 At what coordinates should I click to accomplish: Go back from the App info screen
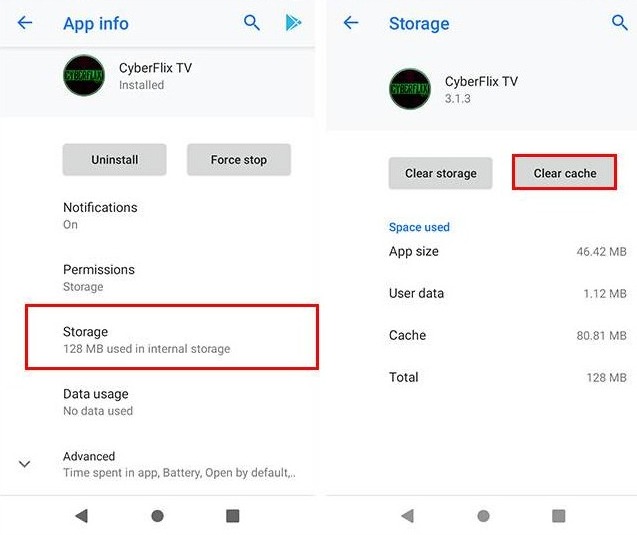tap(25, 23)
